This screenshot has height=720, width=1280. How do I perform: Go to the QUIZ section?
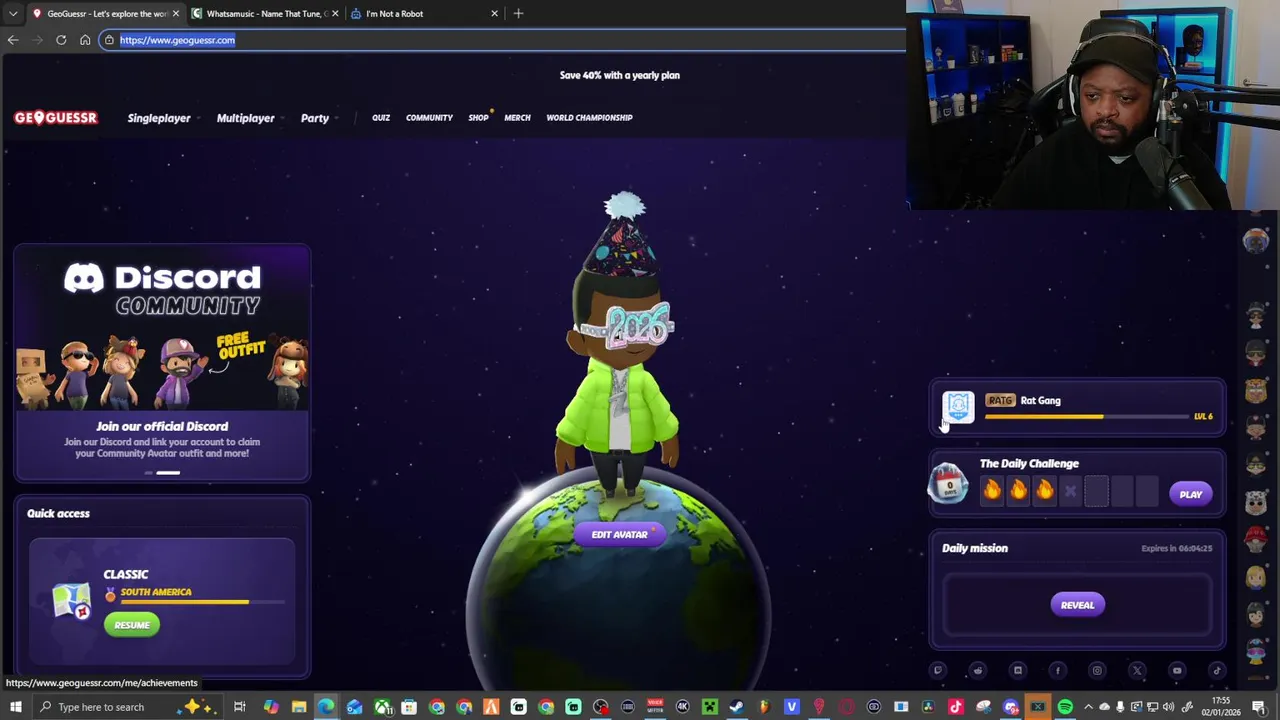click(x=381, y=118)
